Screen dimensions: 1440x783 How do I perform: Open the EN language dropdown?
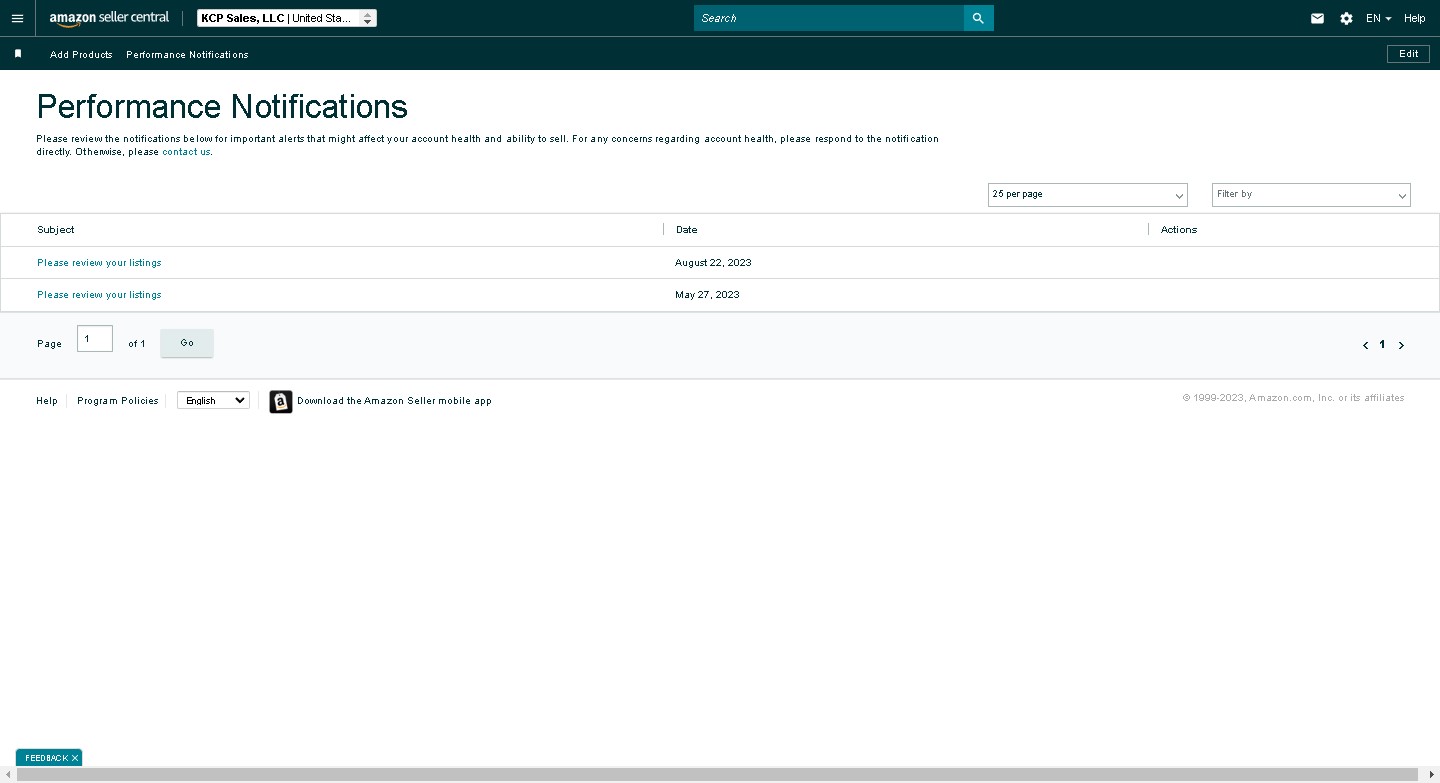(x=1378, y=18)
